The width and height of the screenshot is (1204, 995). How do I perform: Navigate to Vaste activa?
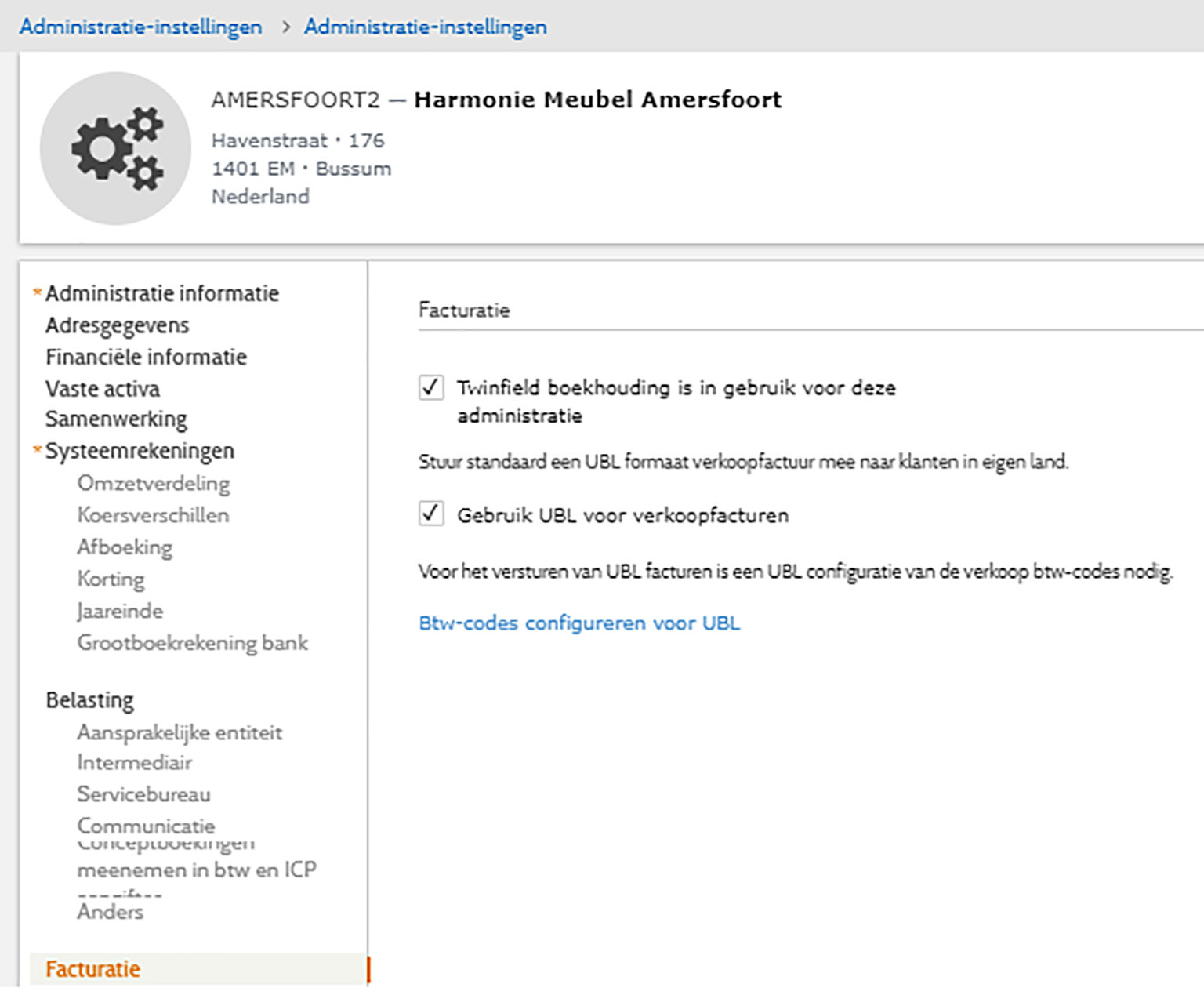[x=103, y=389]
